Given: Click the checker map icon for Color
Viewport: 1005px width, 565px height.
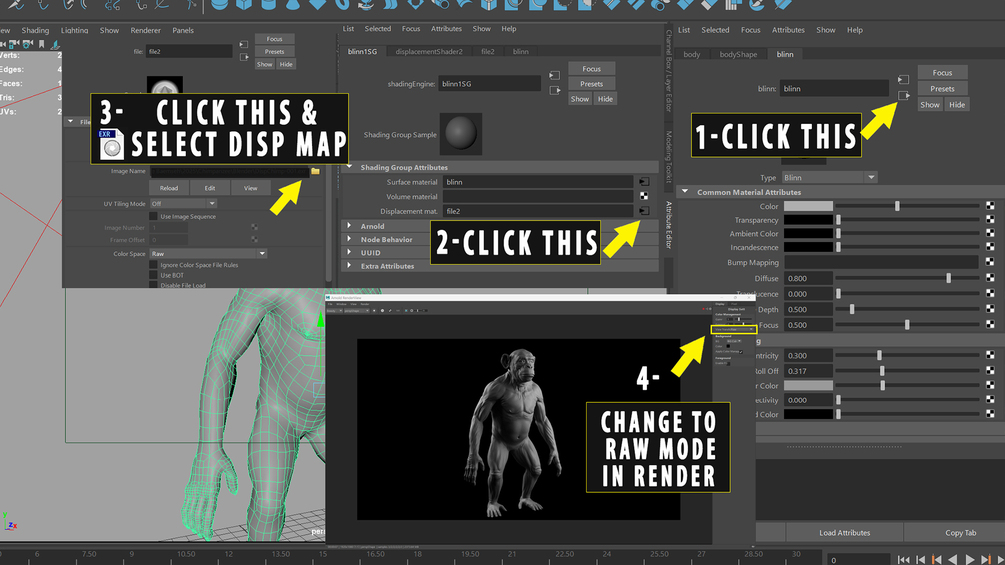Looking at the screenshot, I should tap(990, 206).
